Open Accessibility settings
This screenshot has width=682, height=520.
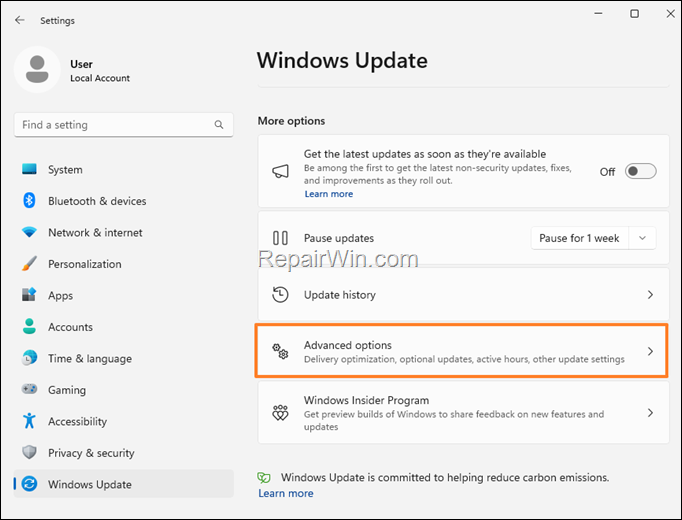point(124,421)
